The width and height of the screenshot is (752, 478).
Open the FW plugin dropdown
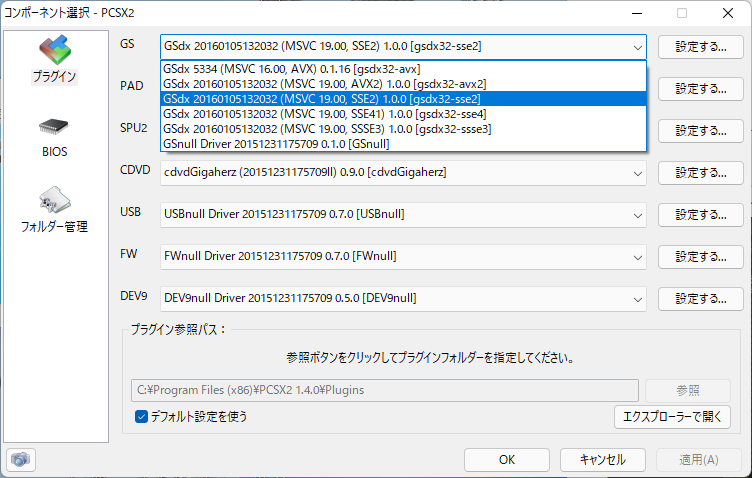pos(403,256)
